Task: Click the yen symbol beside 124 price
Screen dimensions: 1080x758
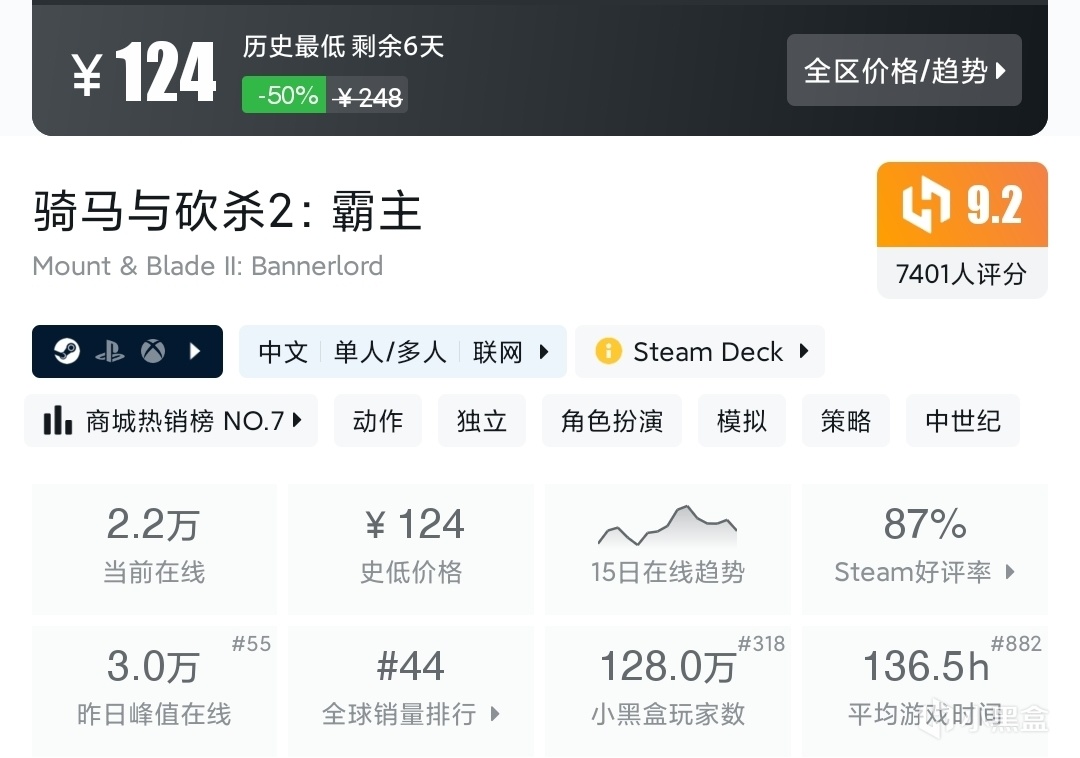Action: pos(87,74)
